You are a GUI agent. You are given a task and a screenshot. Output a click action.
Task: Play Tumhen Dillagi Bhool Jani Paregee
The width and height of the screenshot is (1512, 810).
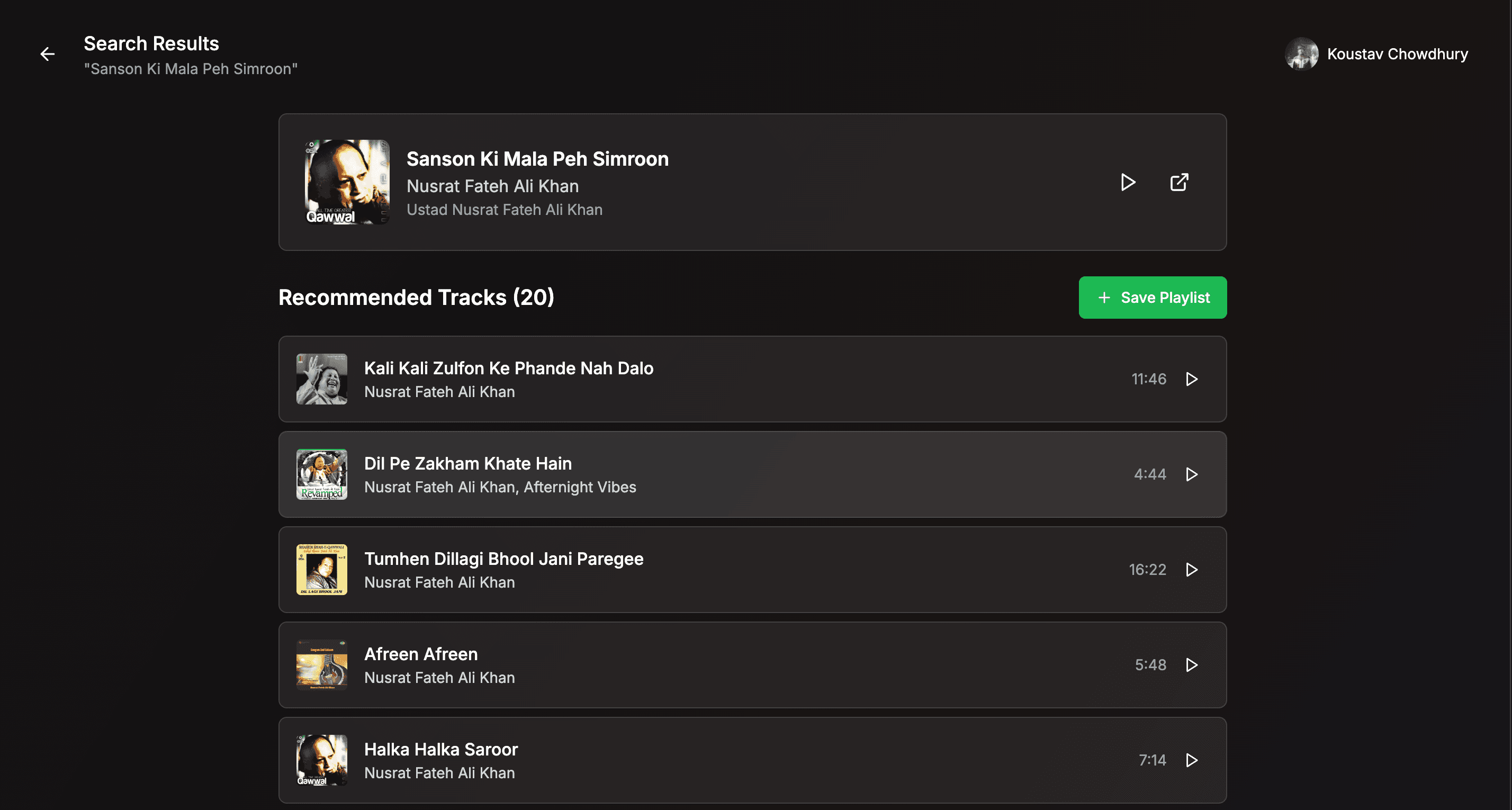[x=1192, y=569]
